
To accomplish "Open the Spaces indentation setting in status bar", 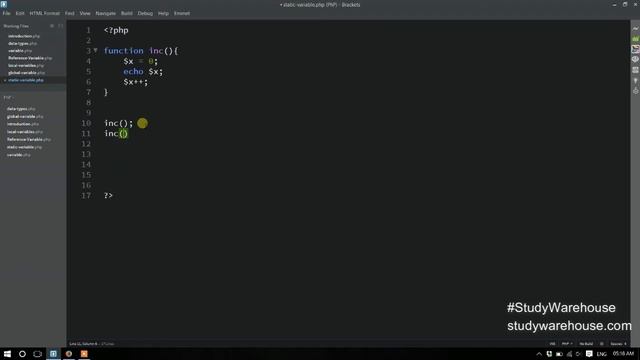I will coord(618,344).
